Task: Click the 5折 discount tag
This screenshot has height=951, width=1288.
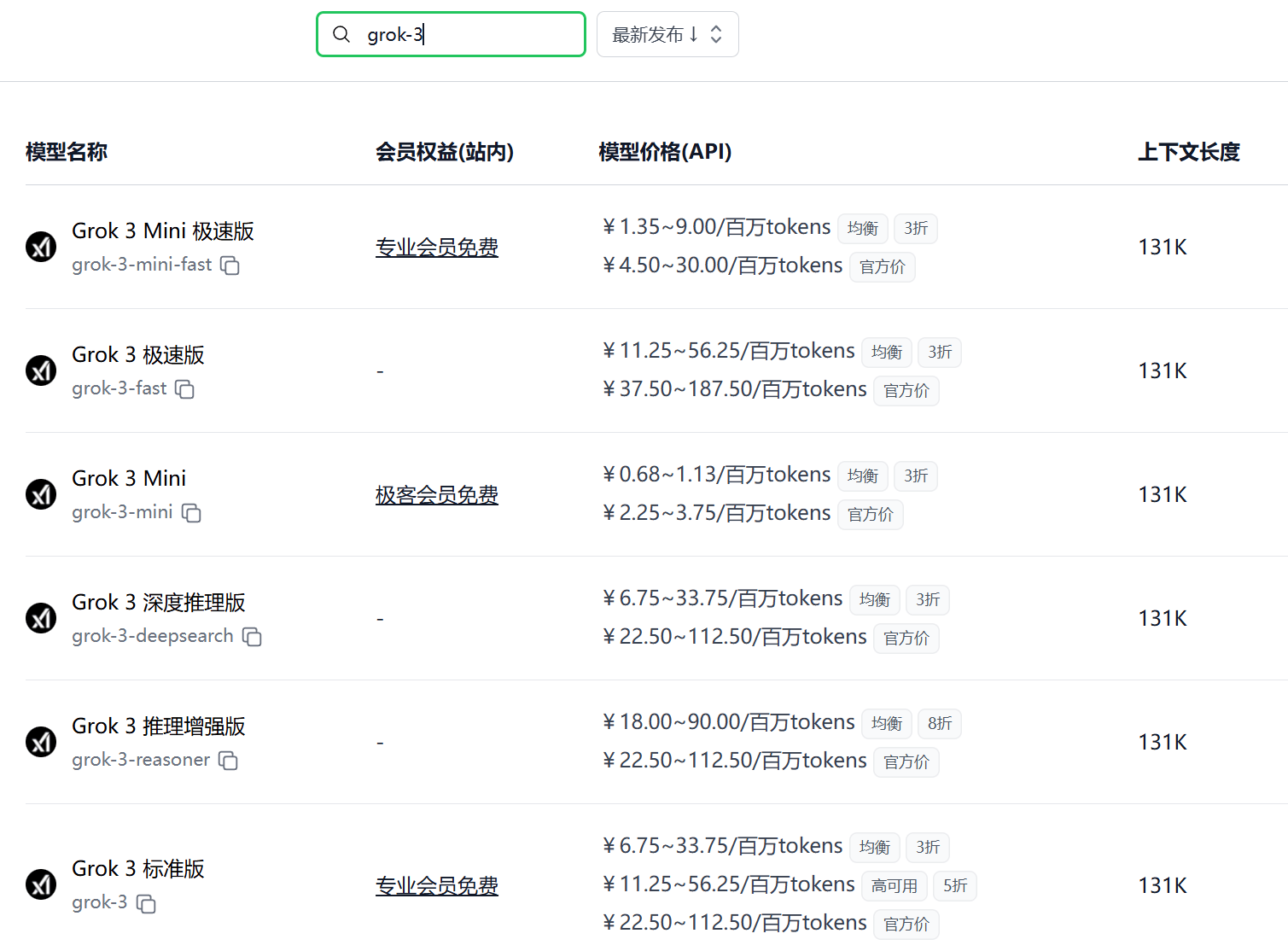Action: 955,886
